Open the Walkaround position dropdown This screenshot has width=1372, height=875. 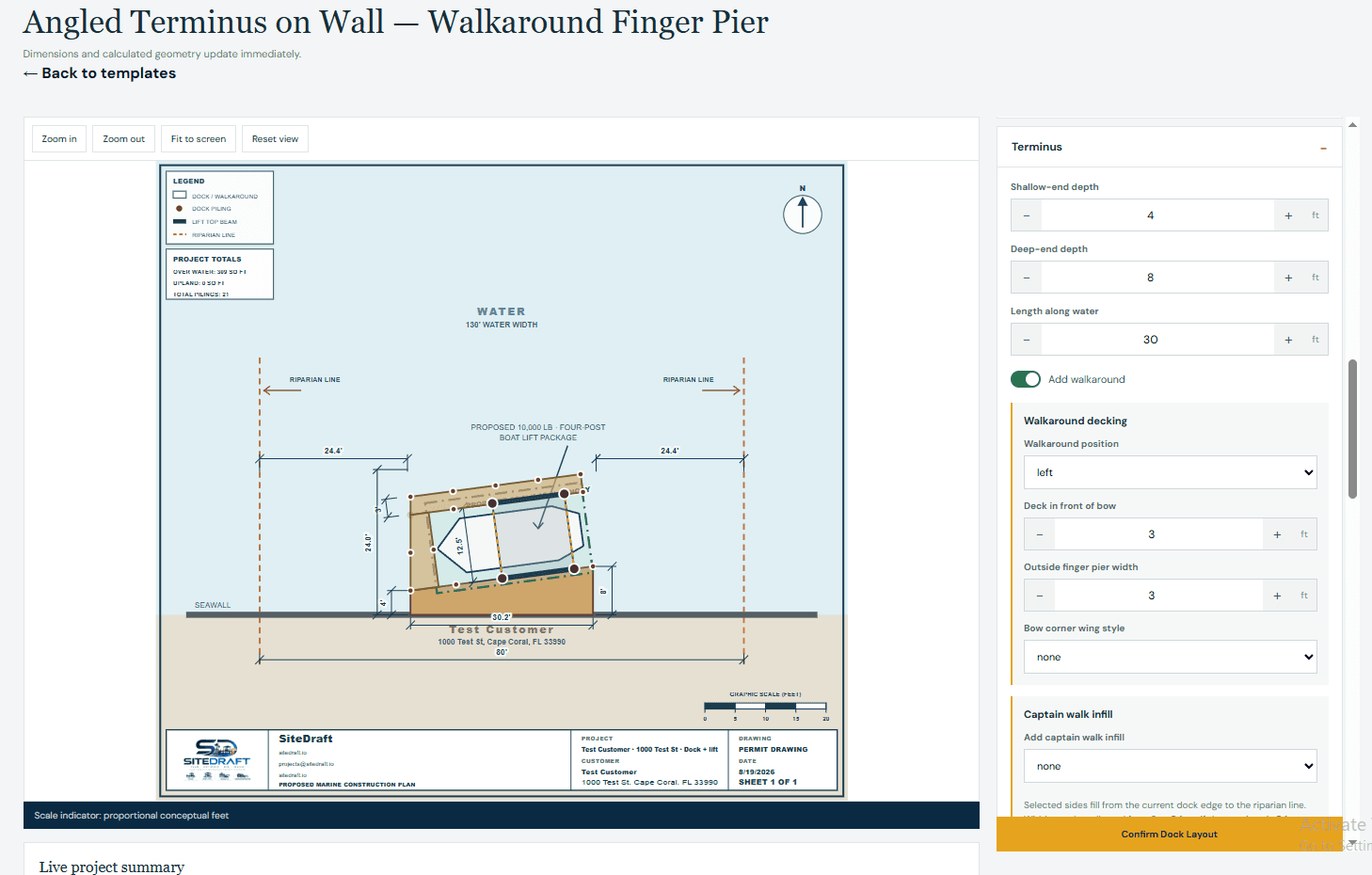[x=1170, y=472]
